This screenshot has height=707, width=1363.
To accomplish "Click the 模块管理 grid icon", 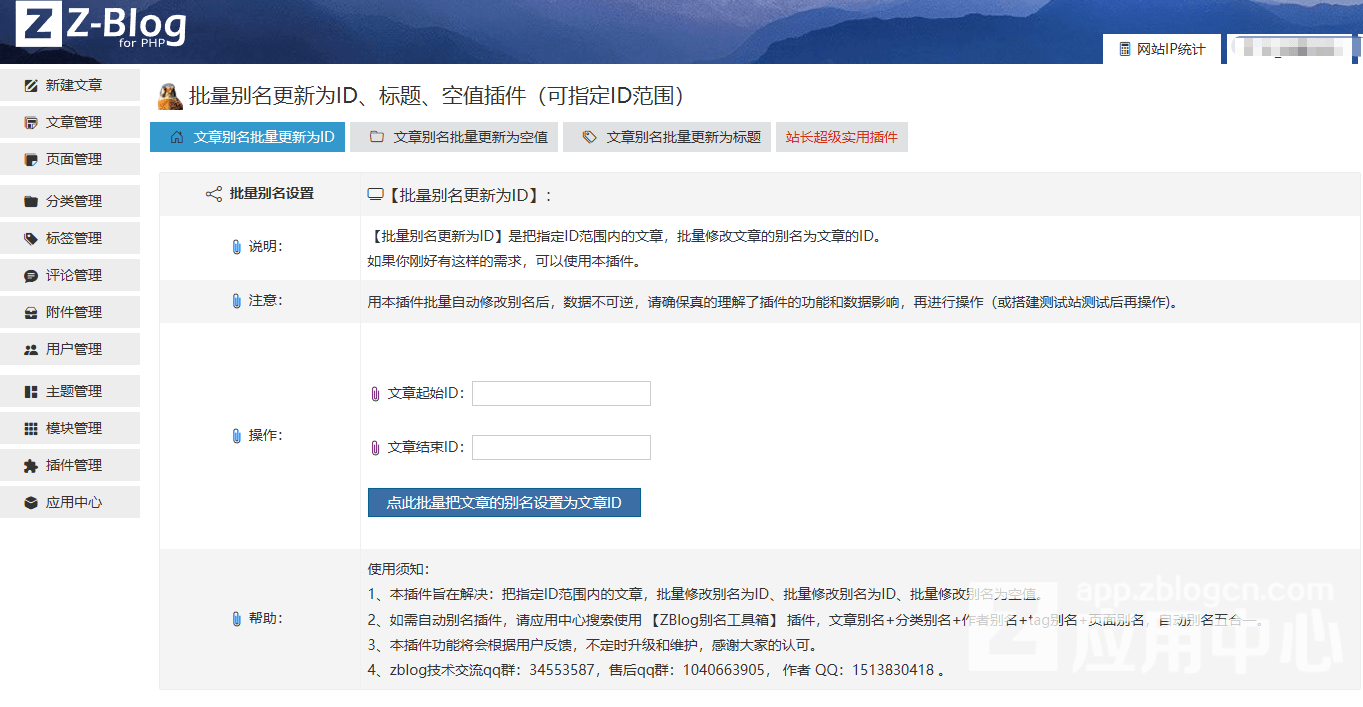I will pyautogui.click(x=31, y=429).
